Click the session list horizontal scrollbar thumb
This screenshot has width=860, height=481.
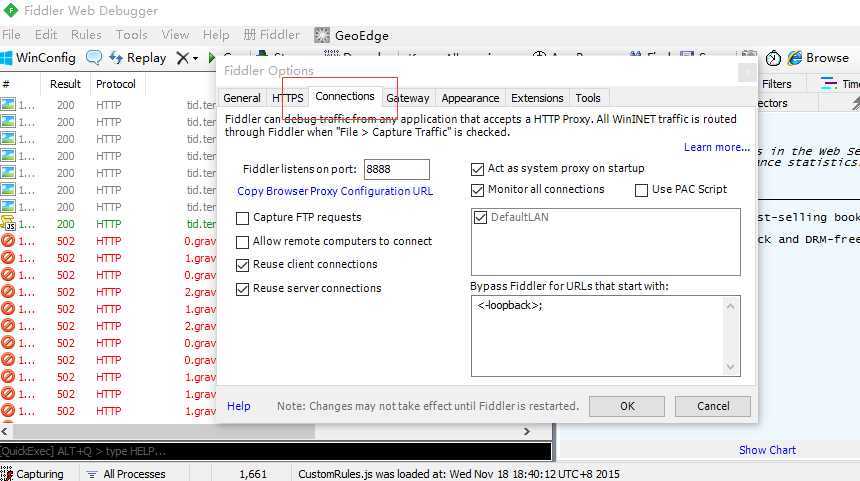[x=162, y=432]
